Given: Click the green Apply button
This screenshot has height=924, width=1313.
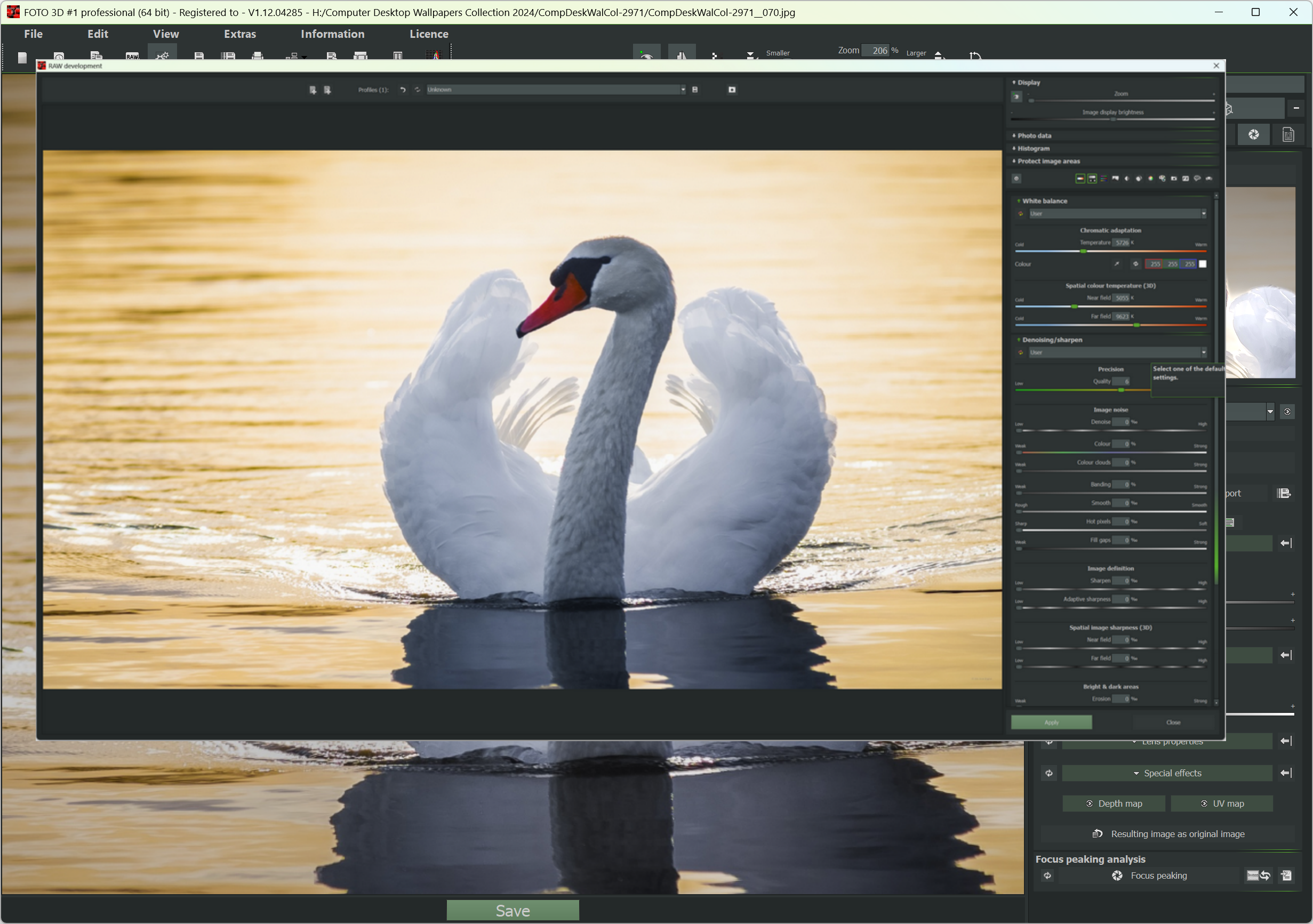Looking at the screenshot, I should click(x=1051, y=722).
